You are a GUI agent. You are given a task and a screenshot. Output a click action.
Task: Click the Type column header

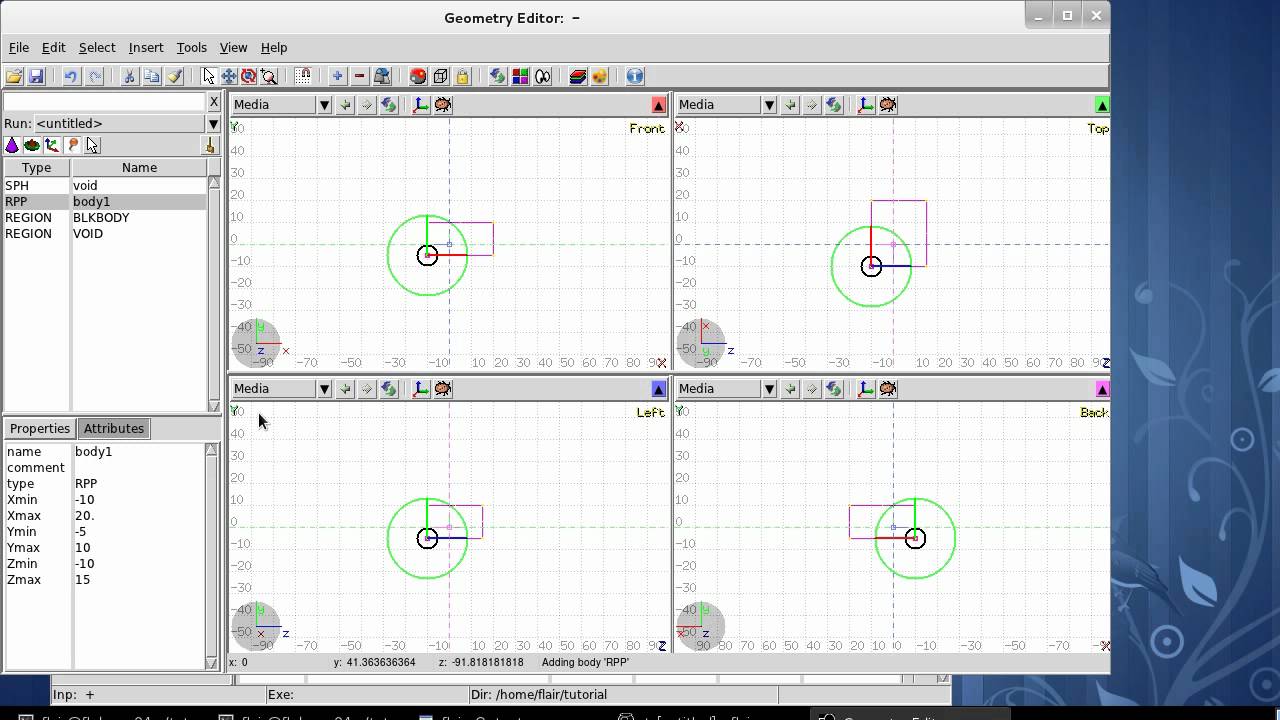[x=36, y=167]
